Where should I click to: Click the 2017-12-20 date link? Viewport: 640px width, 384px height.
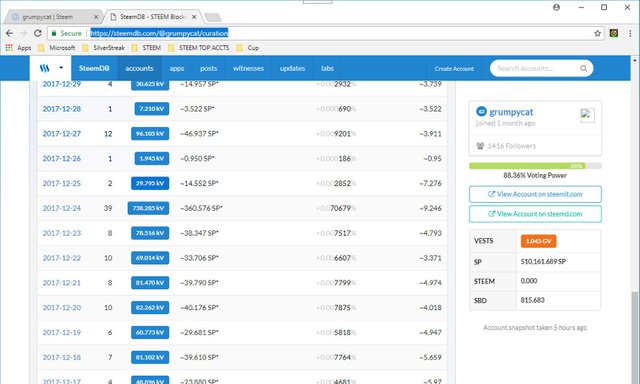(62, 308)
